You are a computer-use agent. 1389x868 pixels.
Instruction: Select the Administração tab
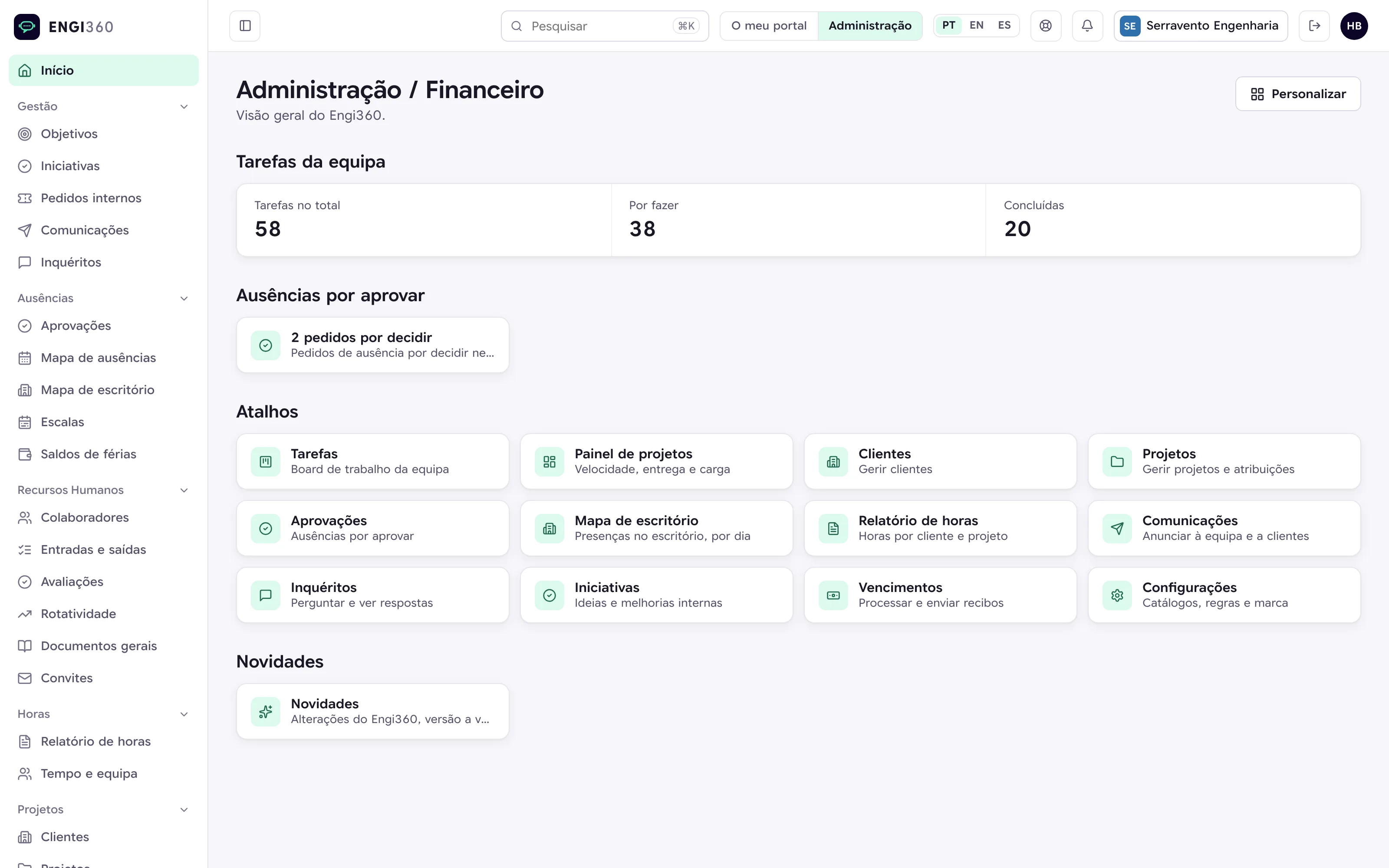(869, 26)
